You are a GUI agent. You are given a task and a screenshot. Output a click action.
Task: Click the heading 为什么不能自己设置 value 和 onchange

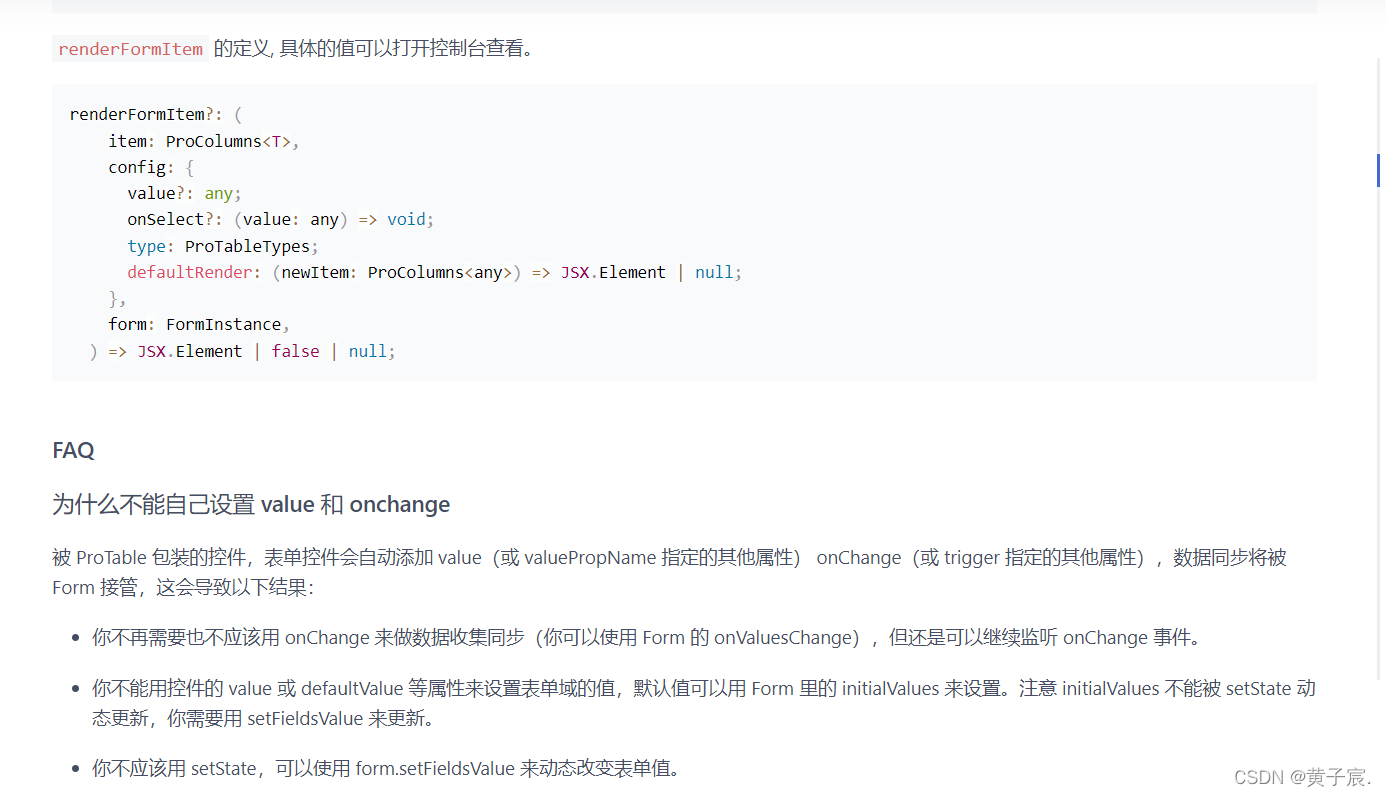pos(251,504)
